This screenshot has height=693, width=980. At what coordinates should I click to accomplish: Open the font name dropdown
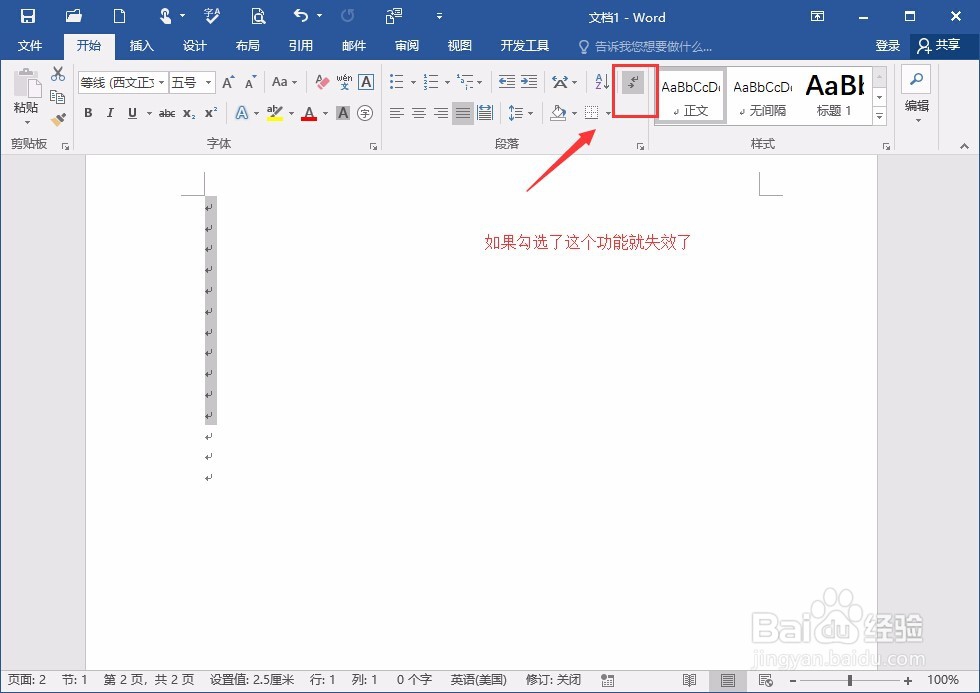point(160,81)
